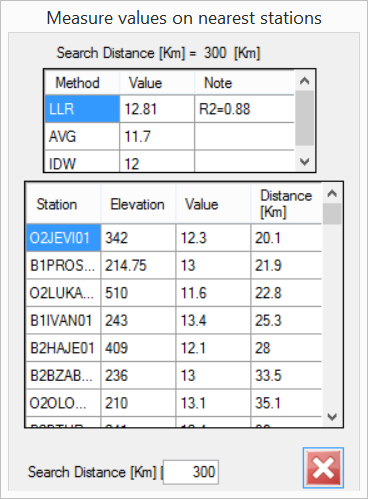368x499 pixels.
Task: Select station B1PROS... row
Action: tap(174, 265)
